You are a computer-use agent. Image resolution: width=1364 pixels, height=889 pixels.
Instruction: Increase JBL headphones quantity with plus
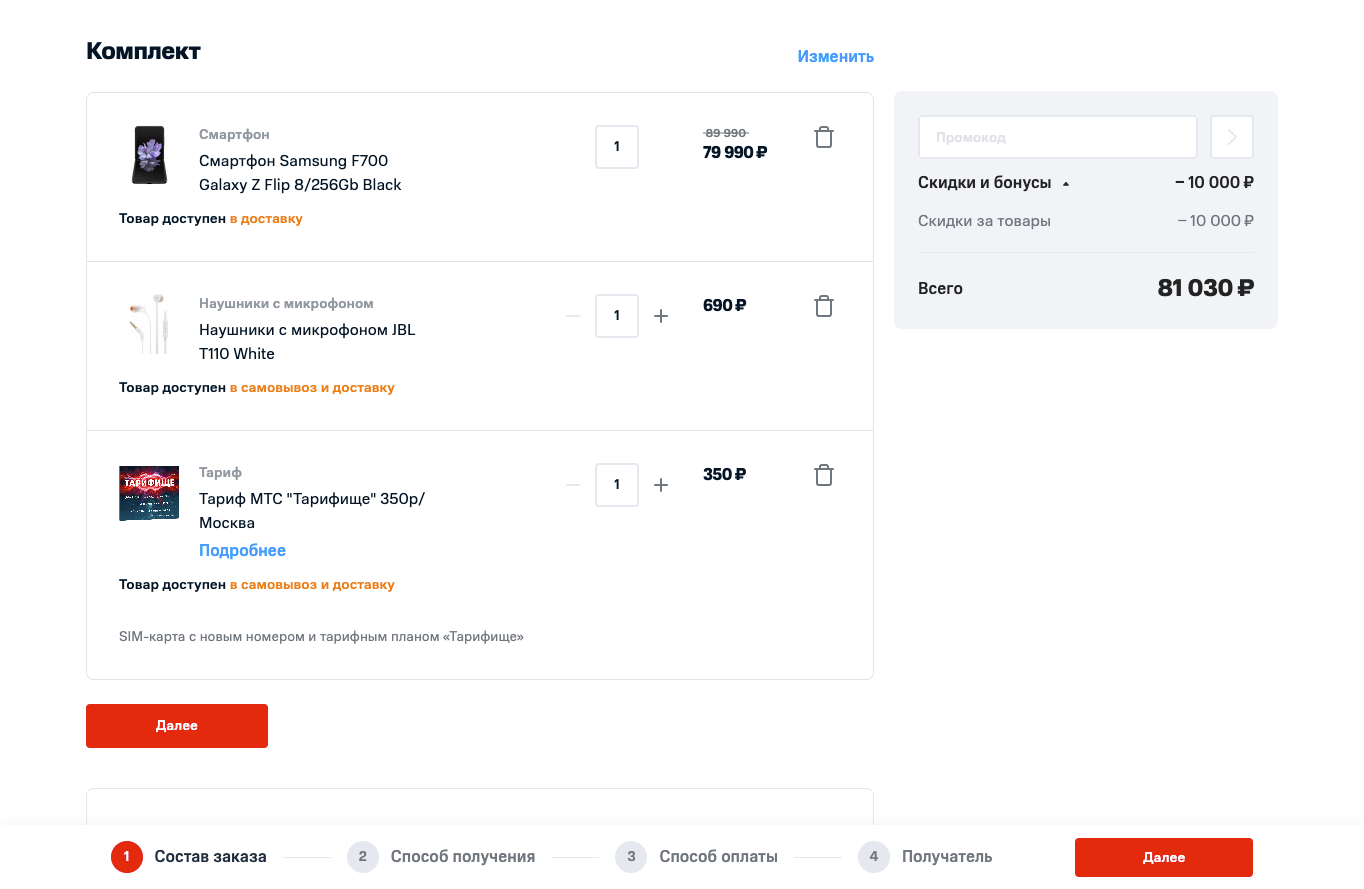coord(661,316)
